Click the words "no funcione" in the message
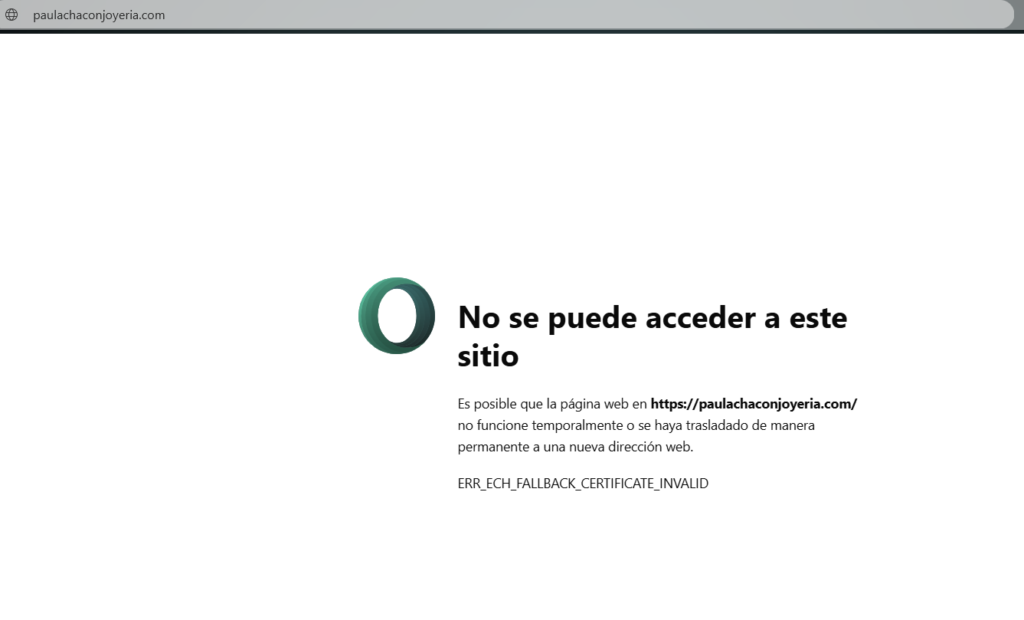The width and height of the screenshot is (1024, 620). (x=491, y=425)
